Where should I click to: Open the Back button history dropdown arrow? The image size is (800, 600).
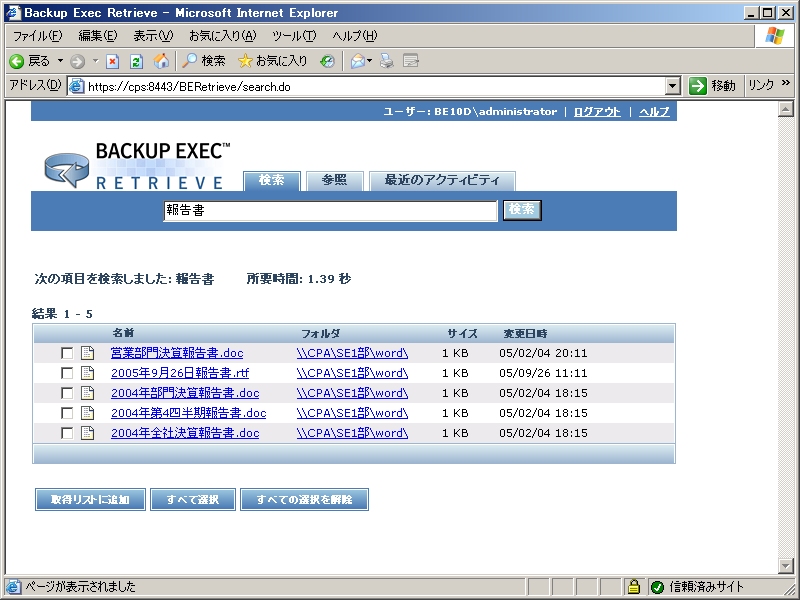60,61
